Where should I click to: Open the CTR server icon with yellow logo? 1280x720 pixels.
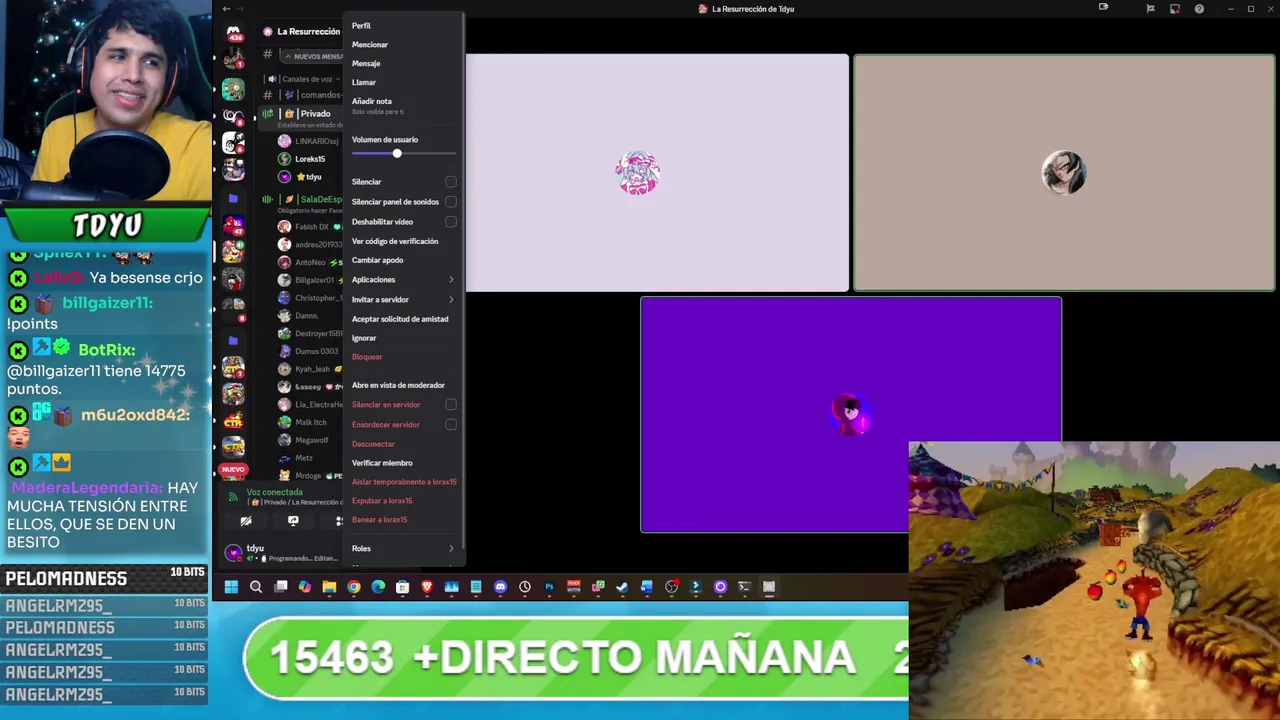(233, 421)
